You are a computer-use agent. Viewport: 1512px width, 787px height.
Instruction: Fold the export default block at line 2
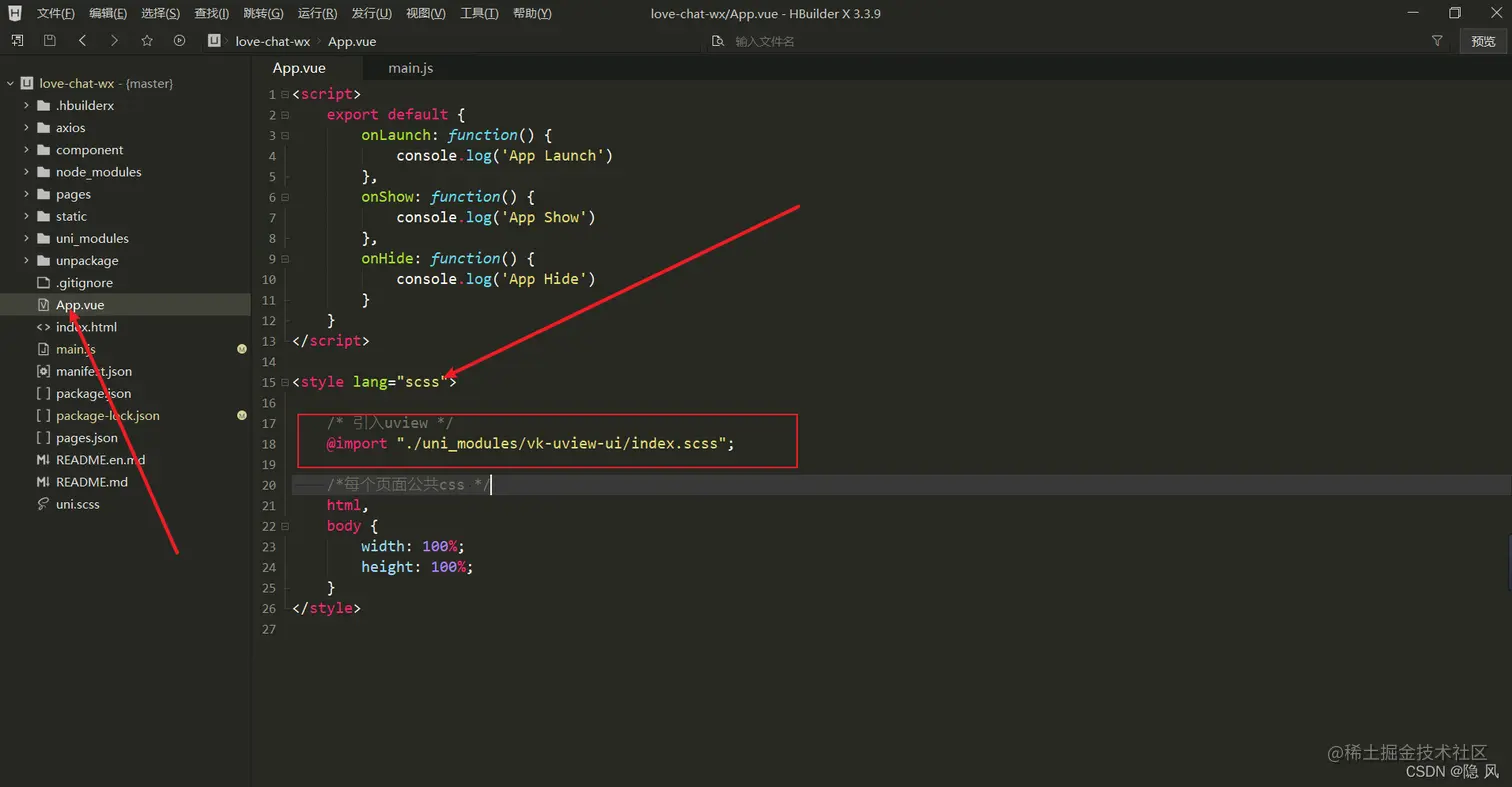[x=285, y=115]
